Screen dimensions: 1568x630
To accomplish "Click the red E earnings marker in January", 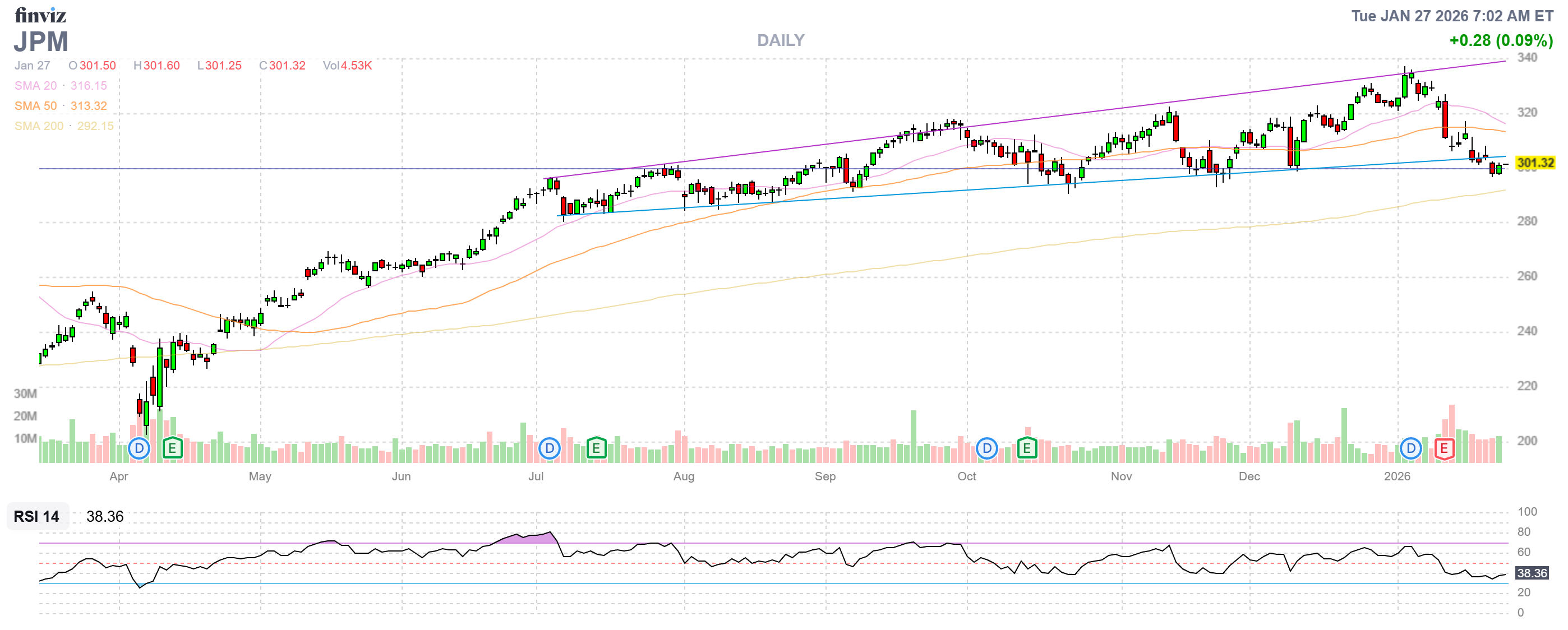I will (1444, 450).
